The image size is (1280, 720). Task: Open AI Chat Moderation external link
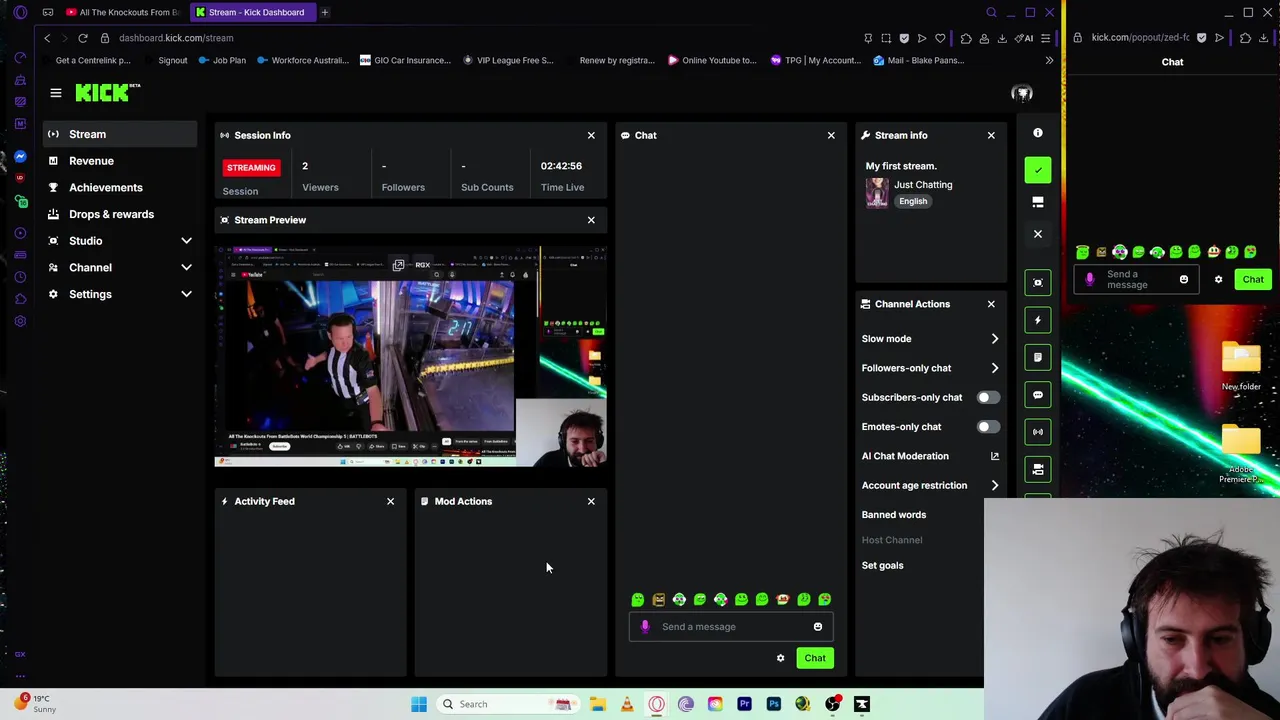pyautogui.click(x=994, y=456)
